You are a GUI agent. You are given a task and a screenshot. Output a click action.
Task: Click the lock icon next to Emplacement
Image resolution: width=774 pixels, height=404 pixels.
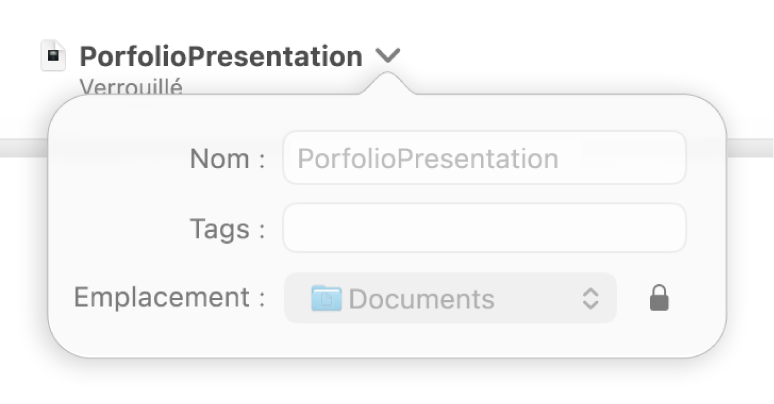coord(658,298)
